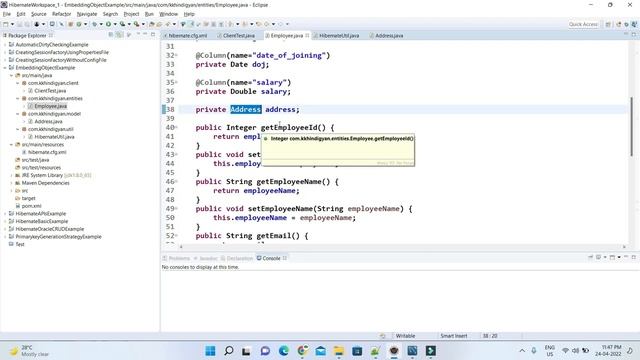Open File Explorer from the taskbar
The image size is (640, 360).
click(x=339, y=351)
